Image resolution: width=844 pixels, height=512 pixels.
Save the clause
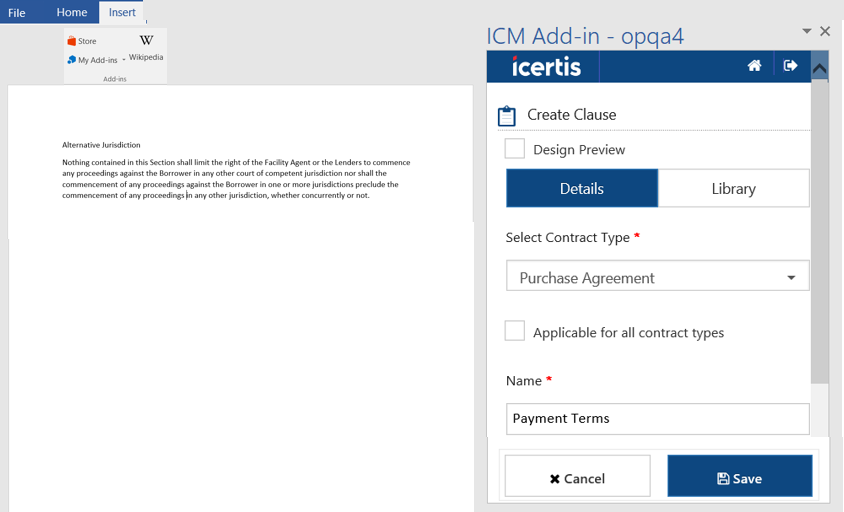pos(739,477)
